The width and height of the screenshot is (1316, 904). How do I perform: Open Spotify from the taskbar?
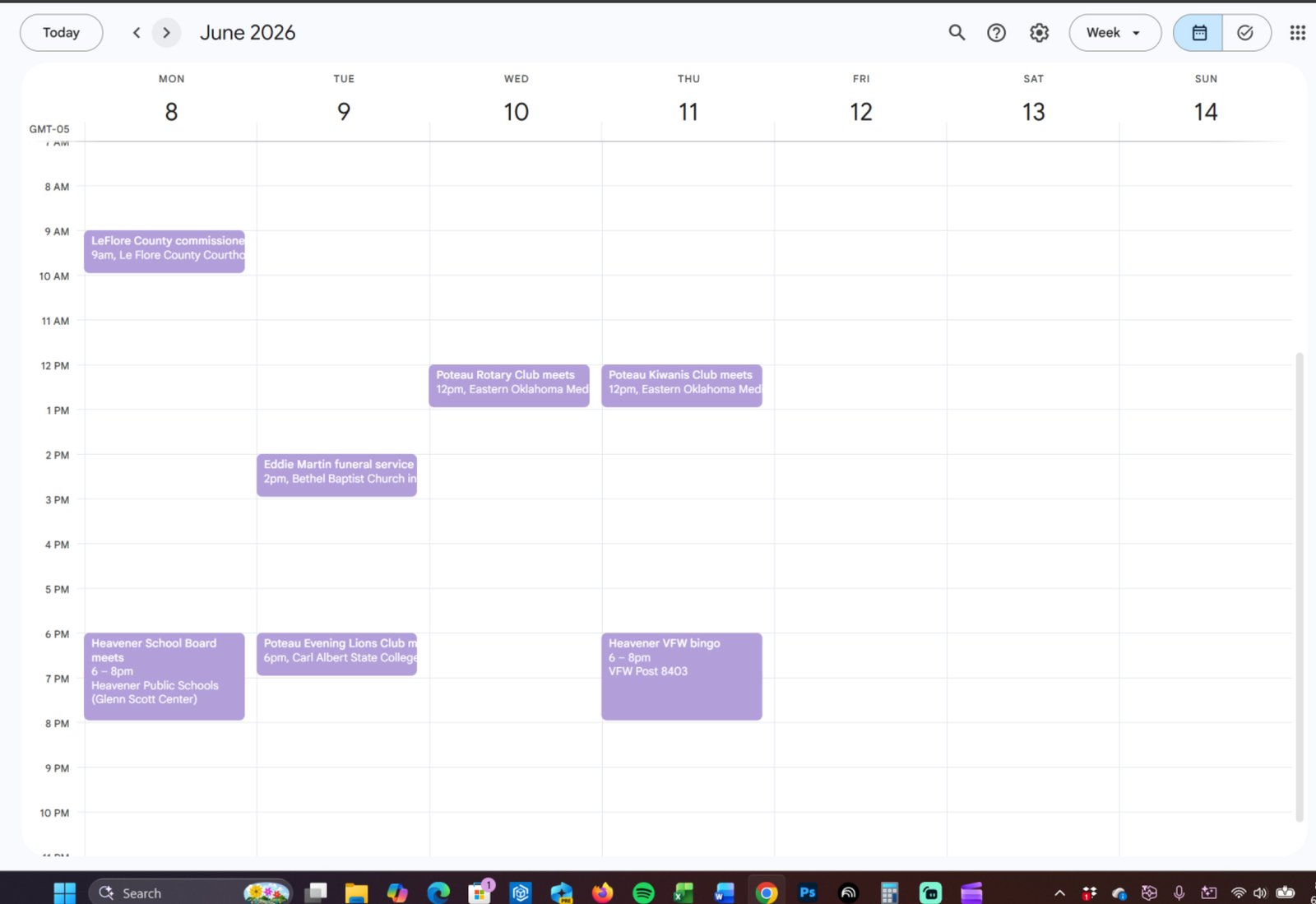pos(643,892)
